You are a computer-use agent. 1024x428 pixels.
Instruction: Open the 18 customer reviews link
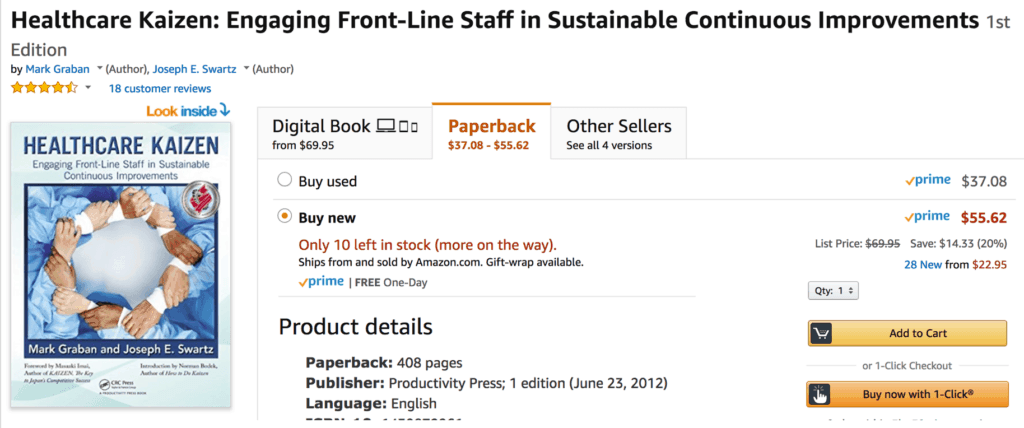click(x=160, y=88)
